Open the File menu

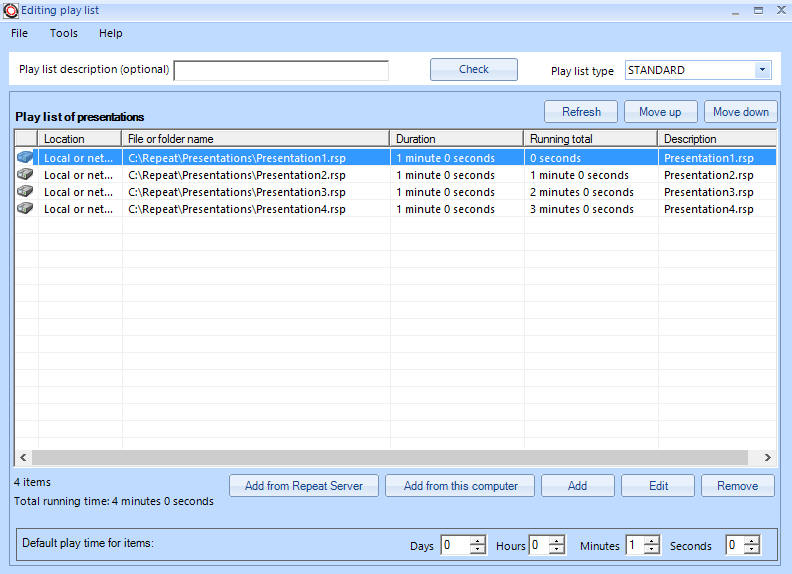coord(19,33)
